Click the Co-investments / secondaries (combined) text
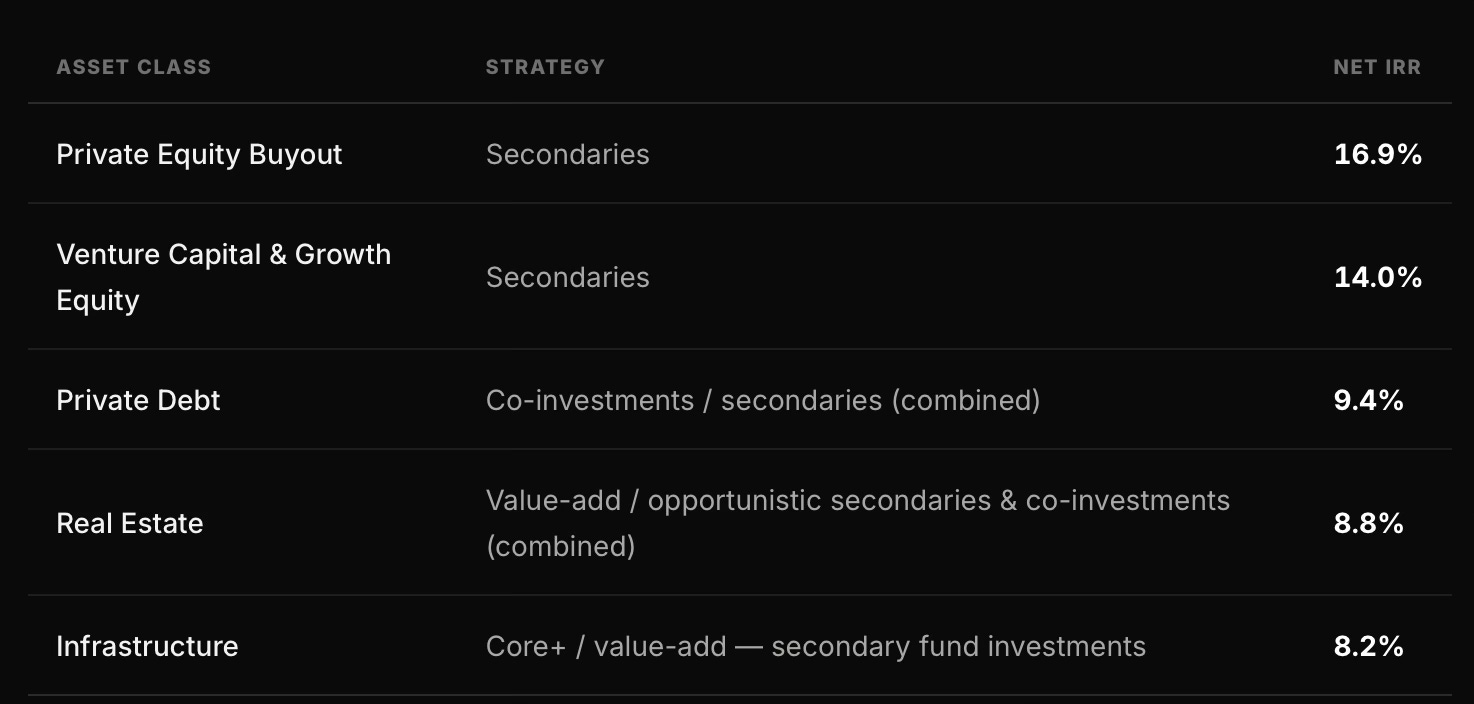Viewport: 1474px width, 704px height. click(x=763, y=400)
